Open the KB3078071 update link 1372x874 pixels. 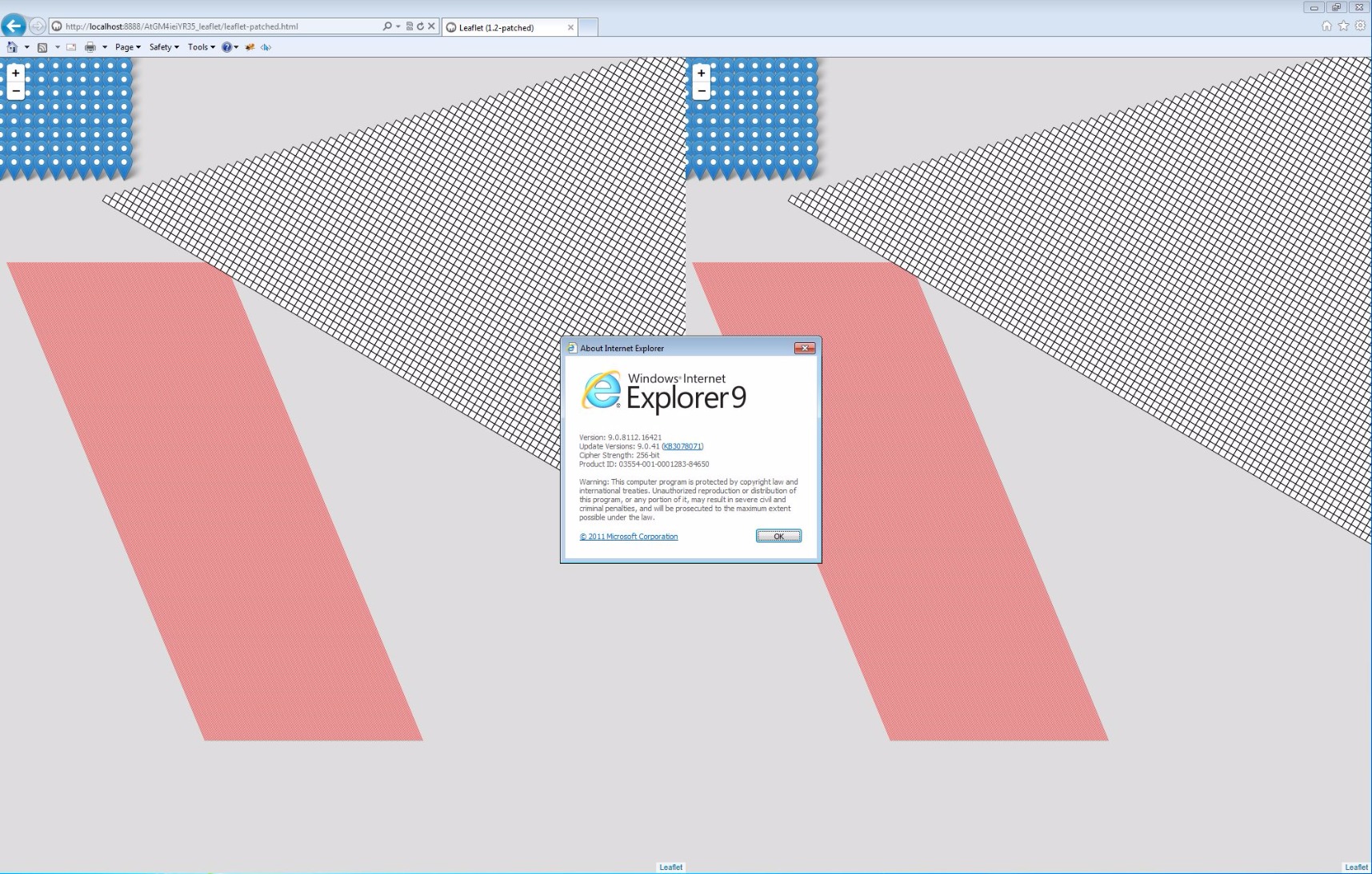(x=682, y=446)
